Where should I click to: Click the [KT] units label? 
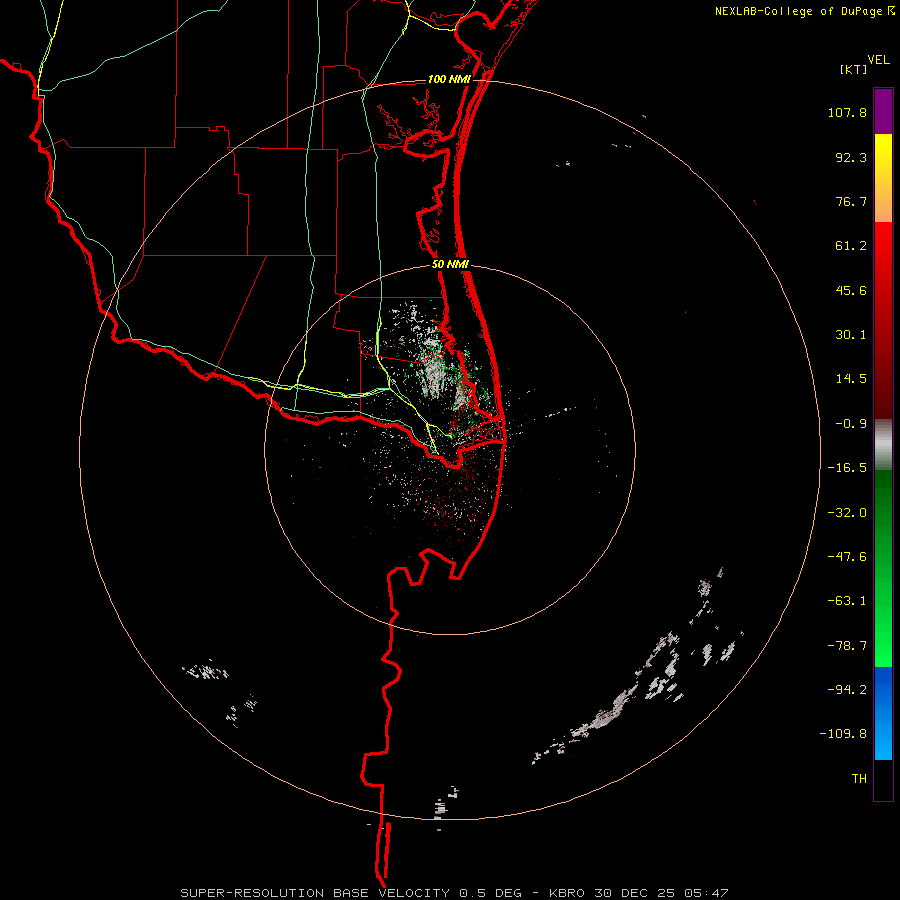tap(853, 69)
